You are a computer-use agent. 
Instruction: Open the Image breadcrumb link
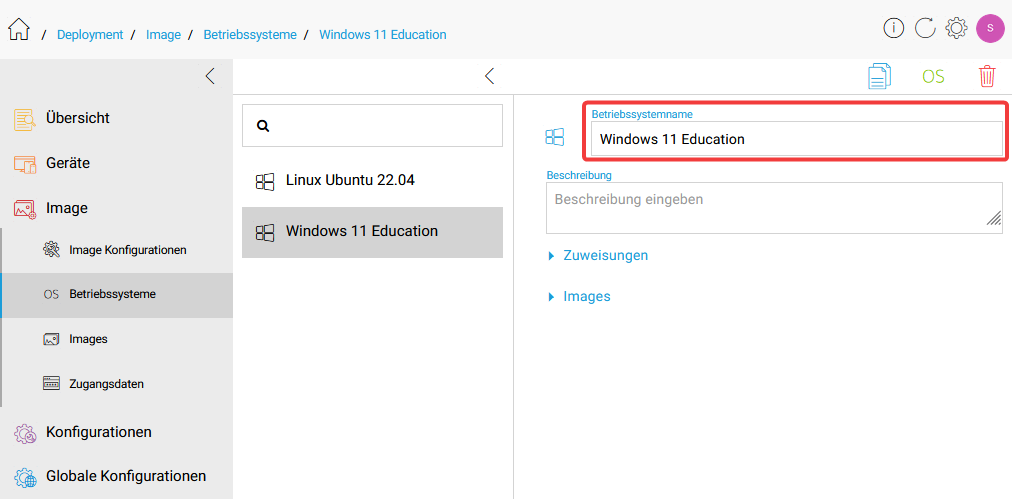click(x=163, y=35)
